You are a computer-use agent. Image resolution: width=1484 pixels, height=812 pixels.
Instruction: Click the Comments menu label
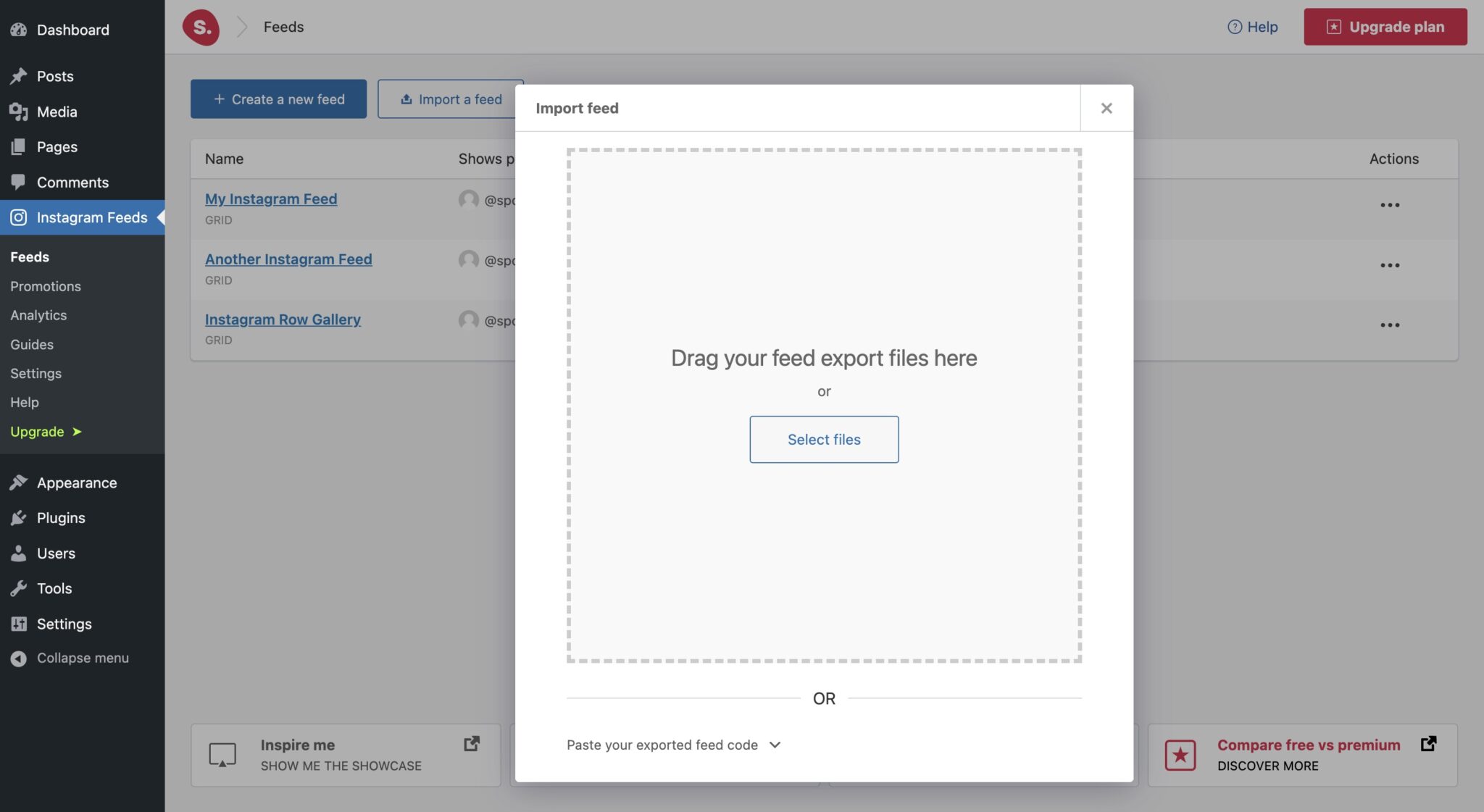(x=72, y=183)
